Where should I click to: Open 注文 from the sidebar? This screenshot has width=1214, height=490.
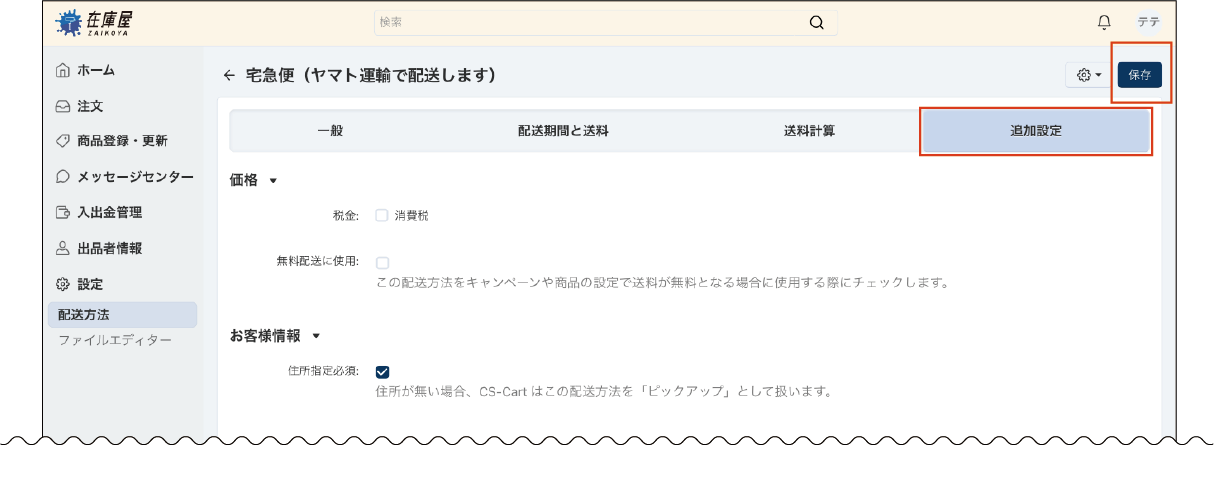pyautogui.click(x=90, y=105)
